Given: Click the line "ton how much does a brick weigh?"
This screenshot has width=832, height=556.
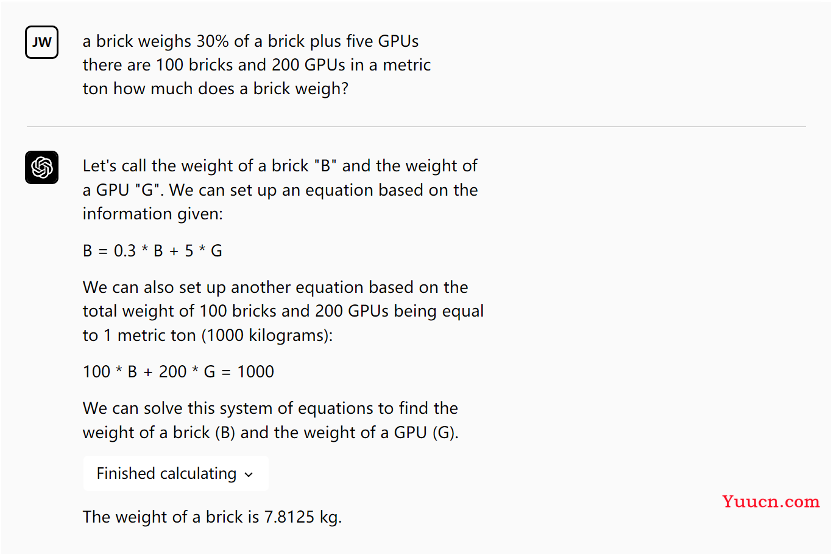Looking at the screenshot, I should click(216, 88).
